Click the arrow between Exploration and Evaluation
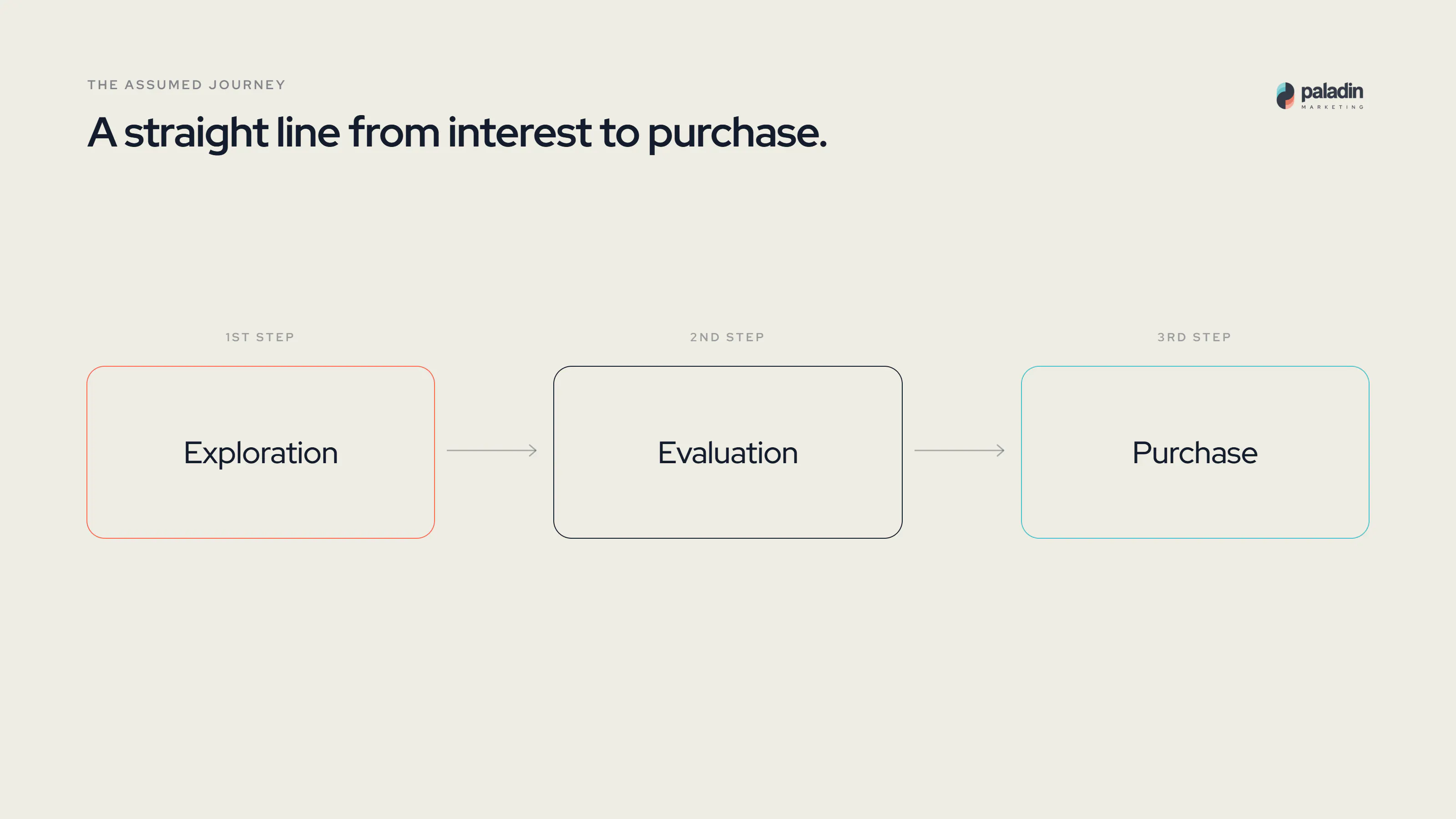Image resolution: width=1456 pixels, height=819 pixels. pyautogui.click(x=492, y=450)
